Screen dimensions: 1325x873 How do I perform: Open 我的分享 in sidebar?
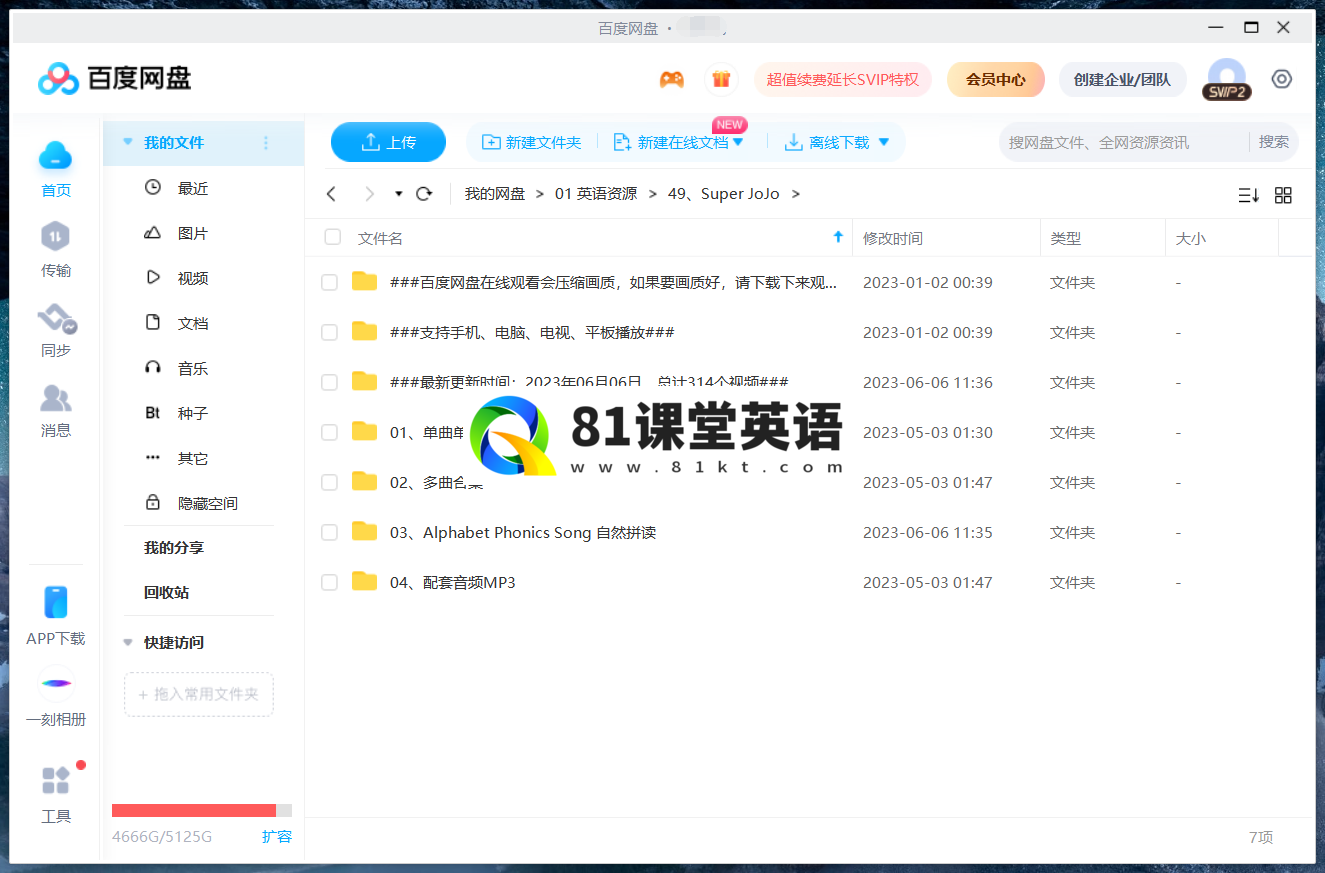point(174,548)
